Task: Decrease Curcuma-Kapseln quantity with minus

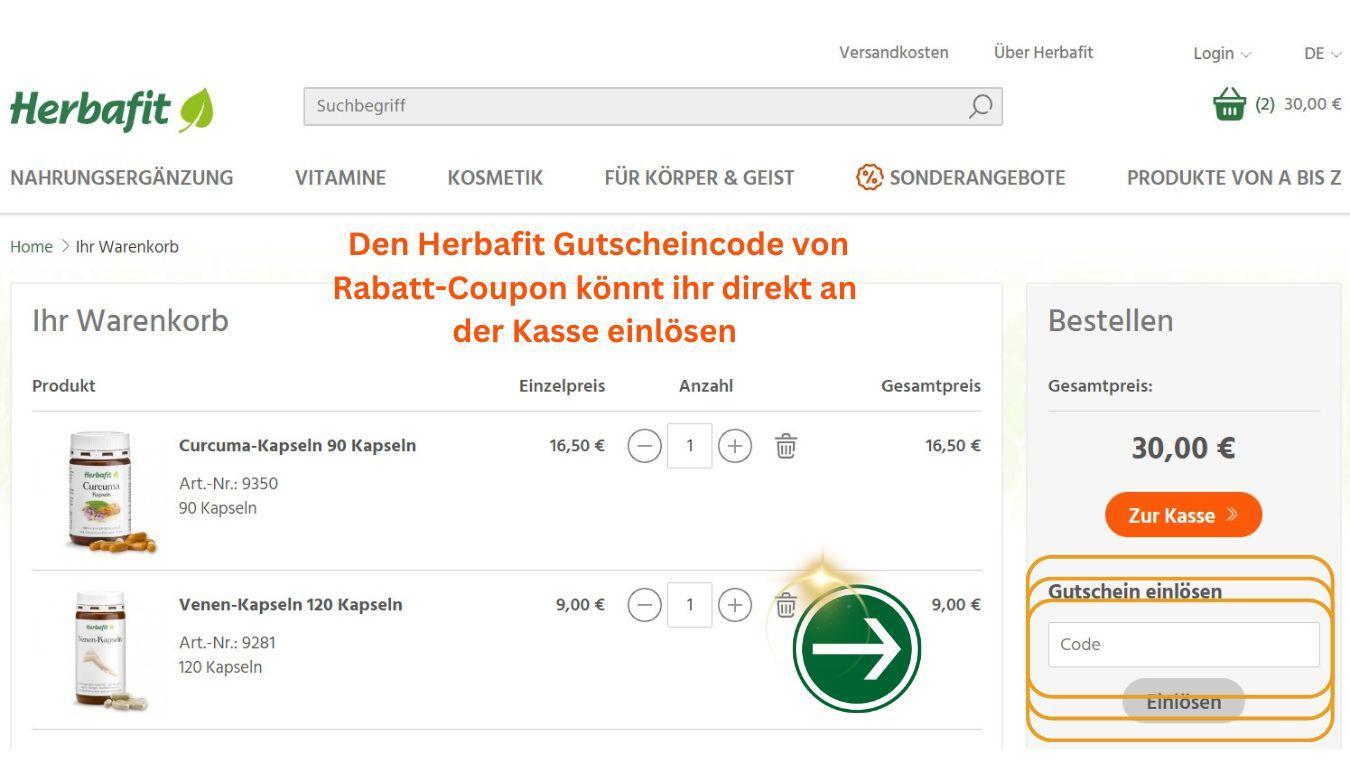Action: point(645,446)
